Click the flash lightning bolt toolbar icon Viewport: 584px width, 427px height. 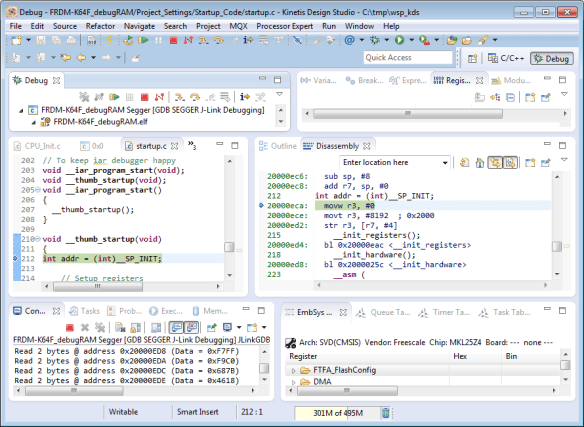[x=109, y=40]
